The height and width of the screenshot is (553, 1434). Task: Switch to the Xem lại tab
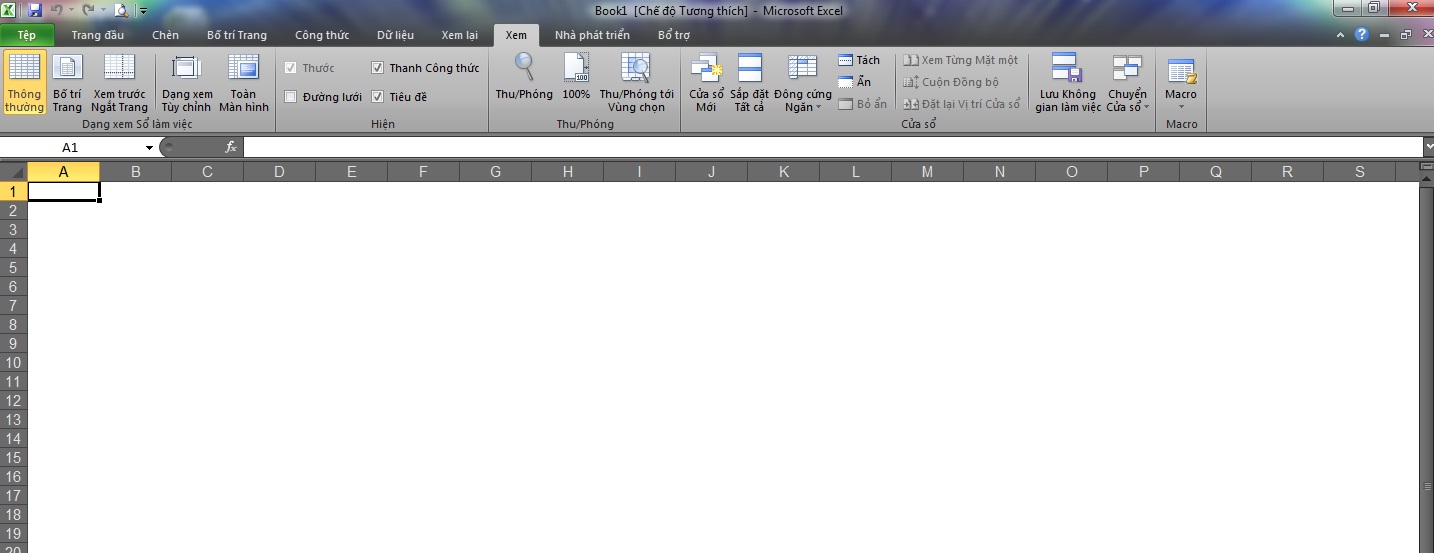[460, 35]
